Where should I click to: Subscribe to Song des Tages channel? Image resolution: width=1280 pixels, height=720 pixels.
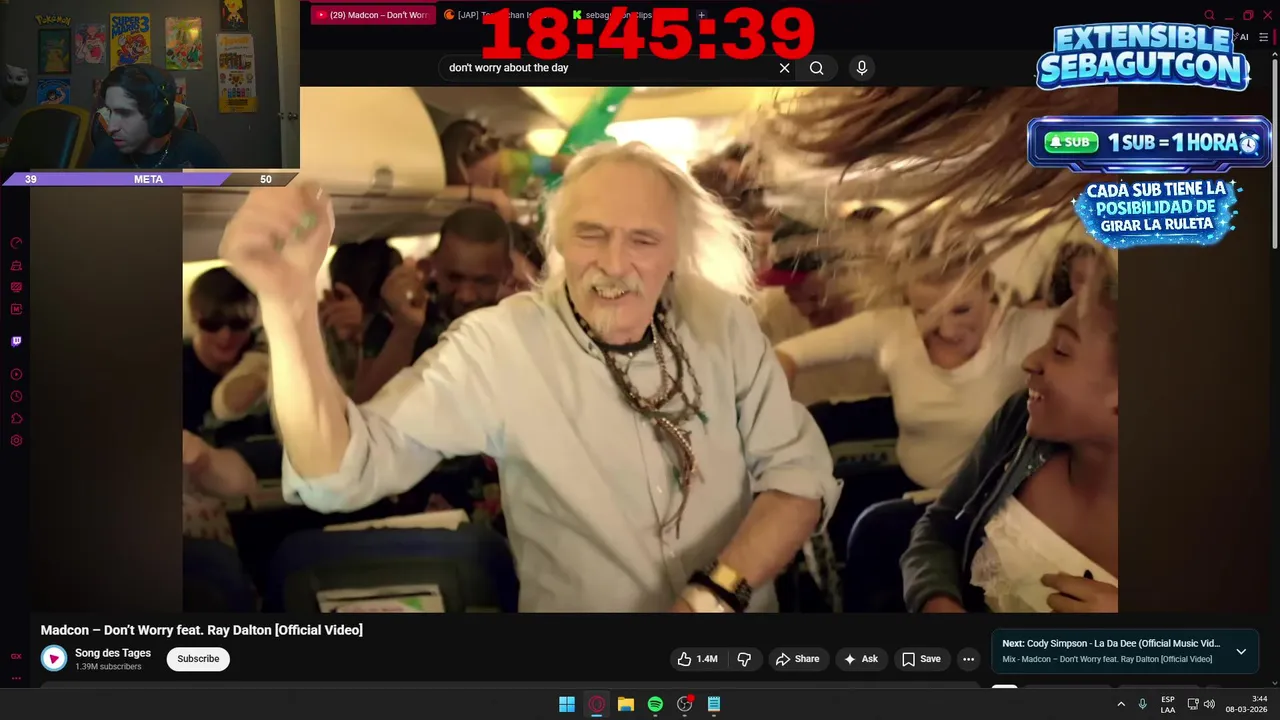point(198,659)
